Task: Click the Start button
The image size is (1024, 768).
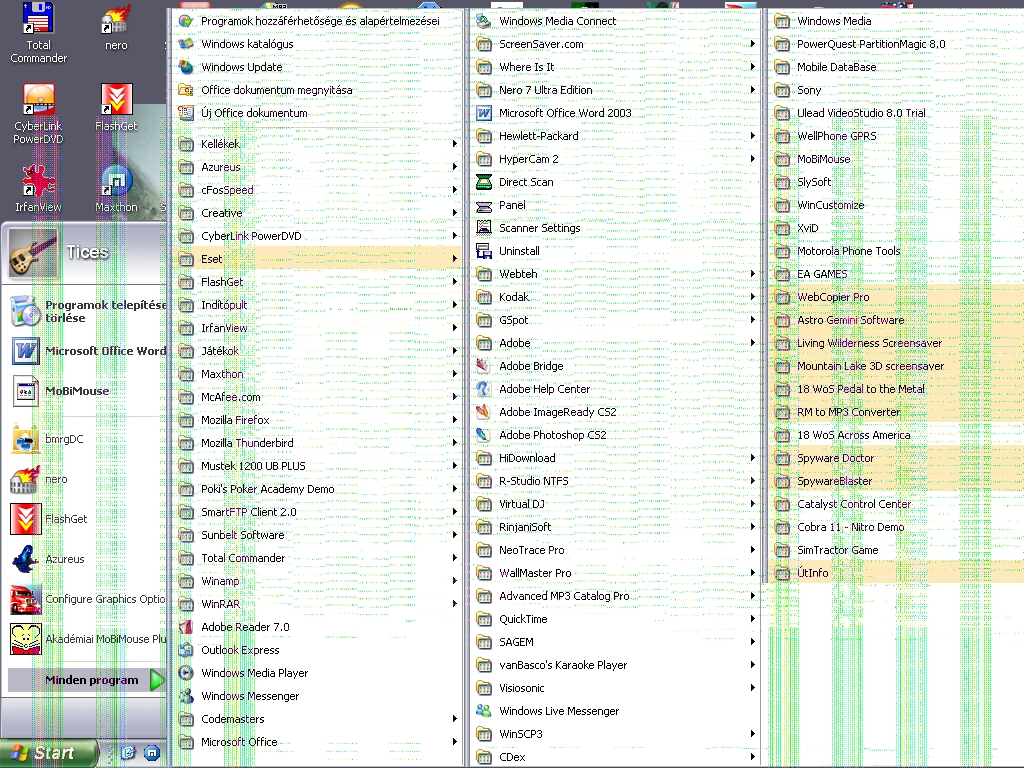Action: point(48,753)
